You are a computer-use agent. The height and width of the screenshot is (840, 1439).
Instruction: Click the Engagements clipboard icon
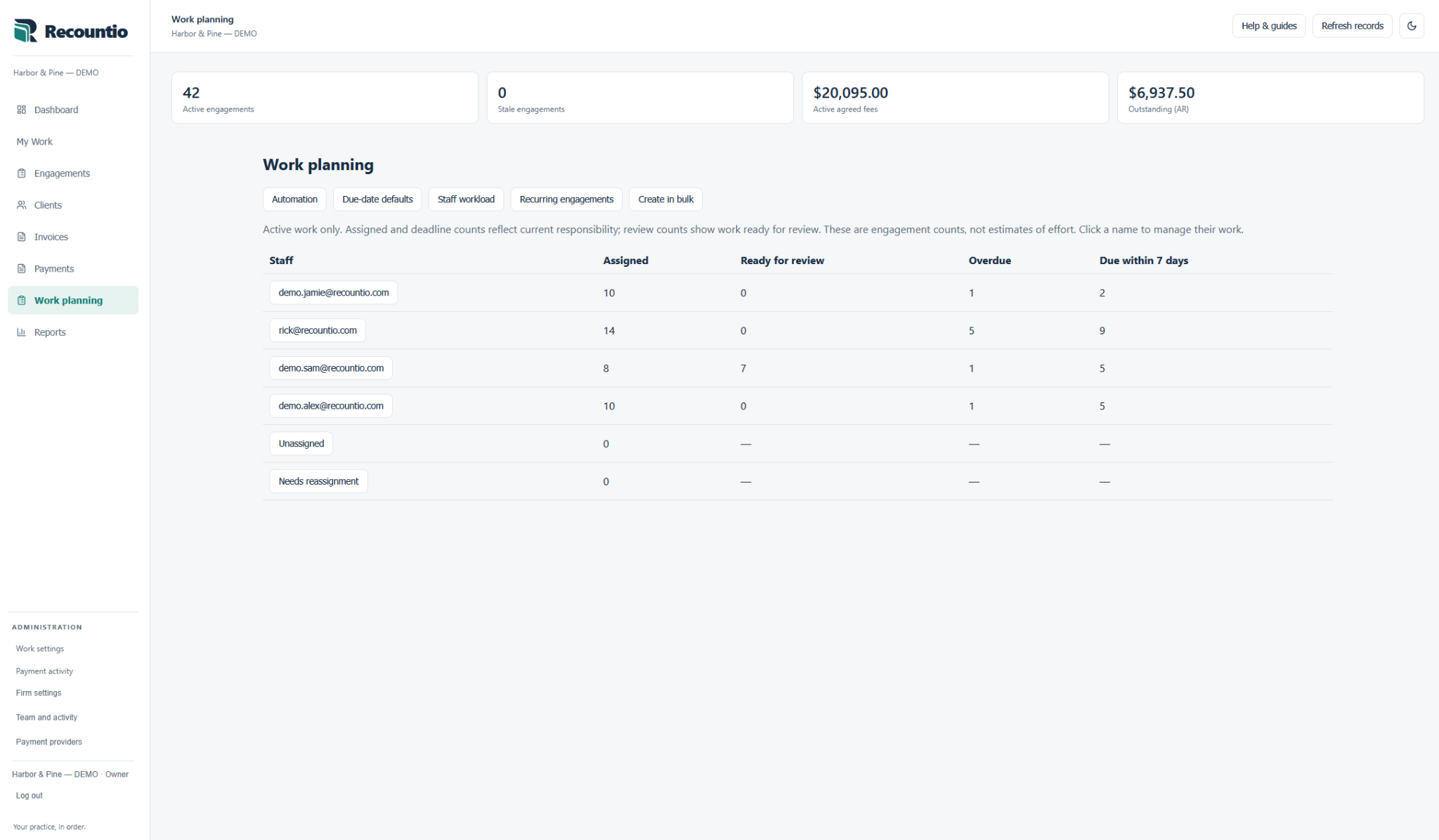pyautogui.click(x=21, y=173)
